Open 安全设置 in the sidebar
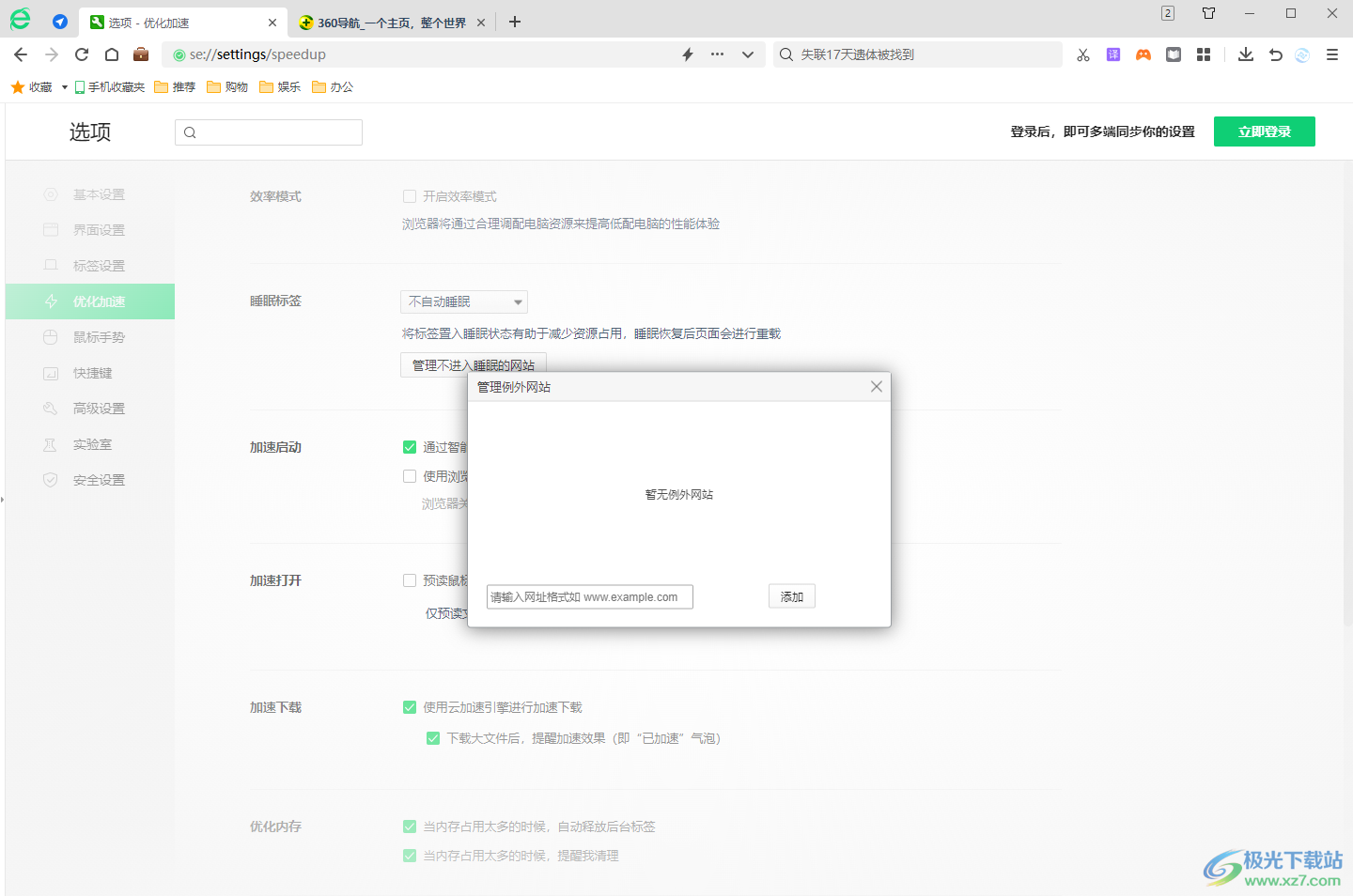 [x=90, y=480]
